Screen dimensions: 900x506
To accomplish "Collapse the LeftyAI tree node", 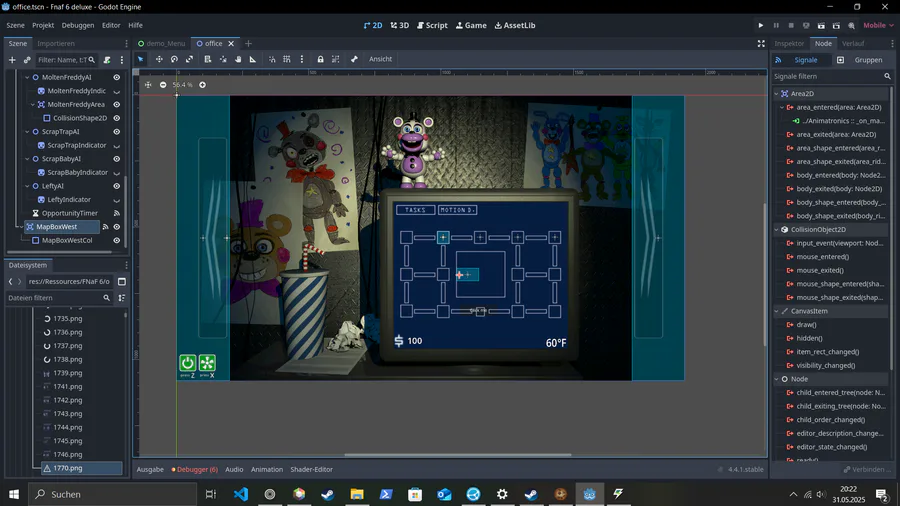I will pyautogui.click(x=26, y=186).
